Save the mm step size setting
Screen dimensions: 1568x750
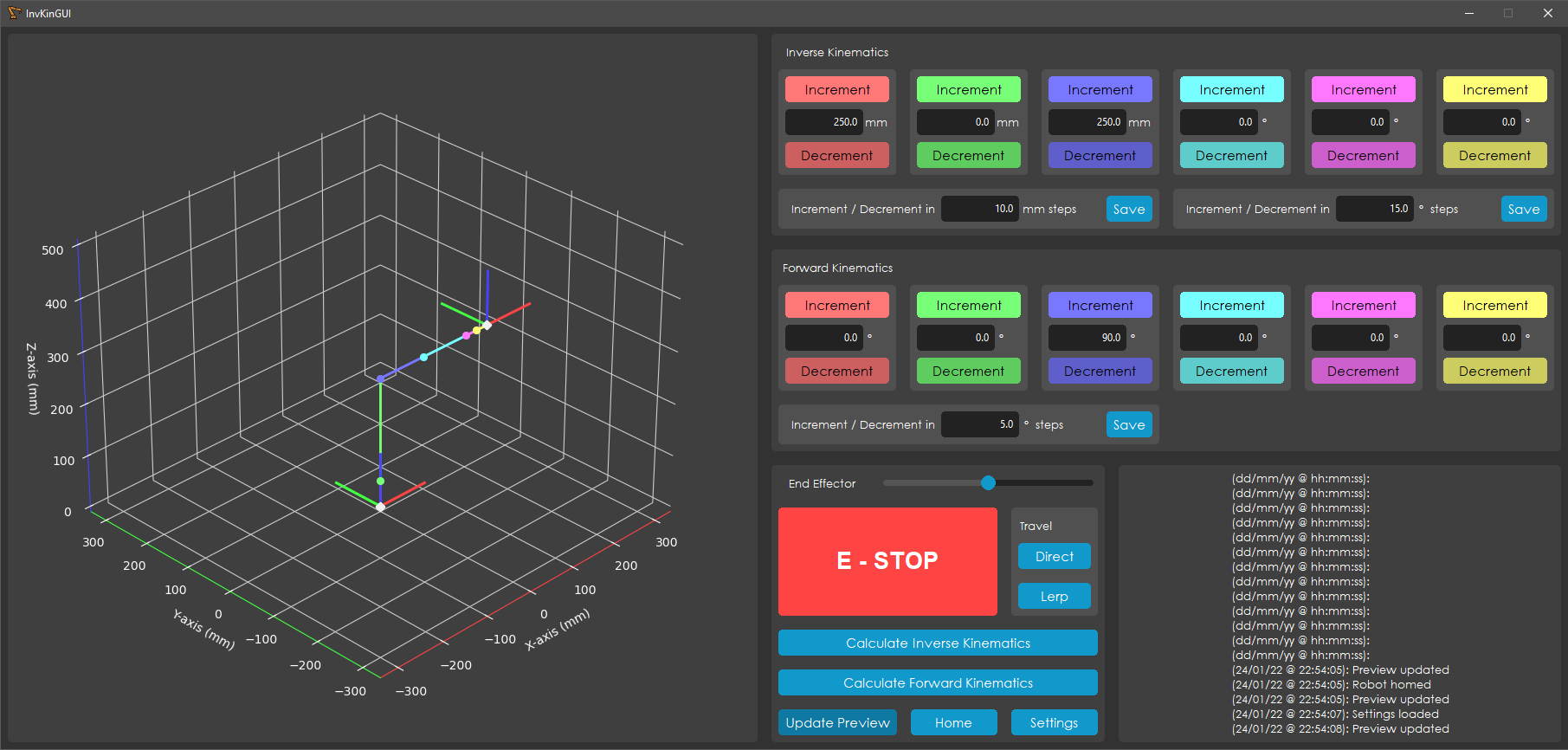coord(1128,209)
